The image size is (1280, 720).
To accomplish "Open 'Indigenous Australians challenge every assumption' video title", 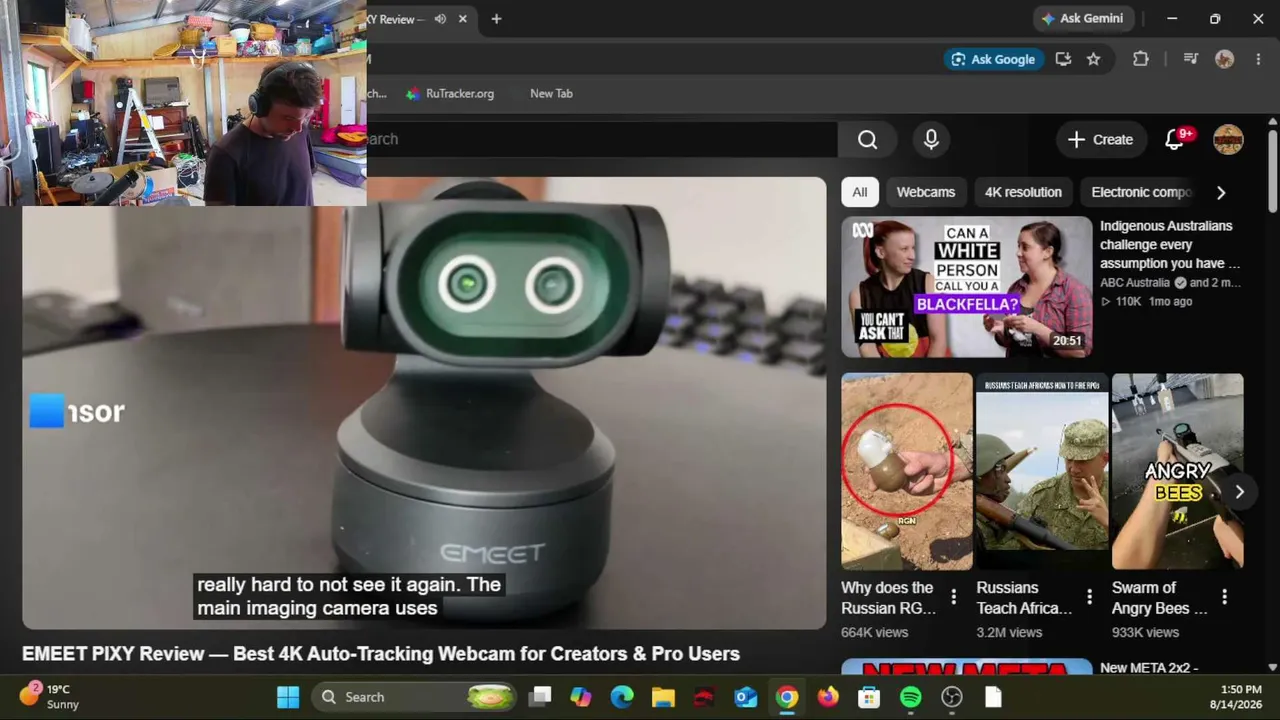I will click(1170, 245).
